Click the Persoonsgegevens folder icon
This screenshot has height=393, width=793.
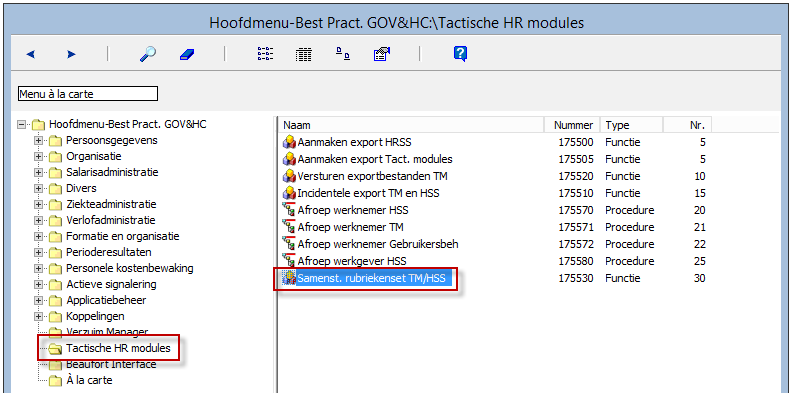pyautogui.click(x=56, y=141)
